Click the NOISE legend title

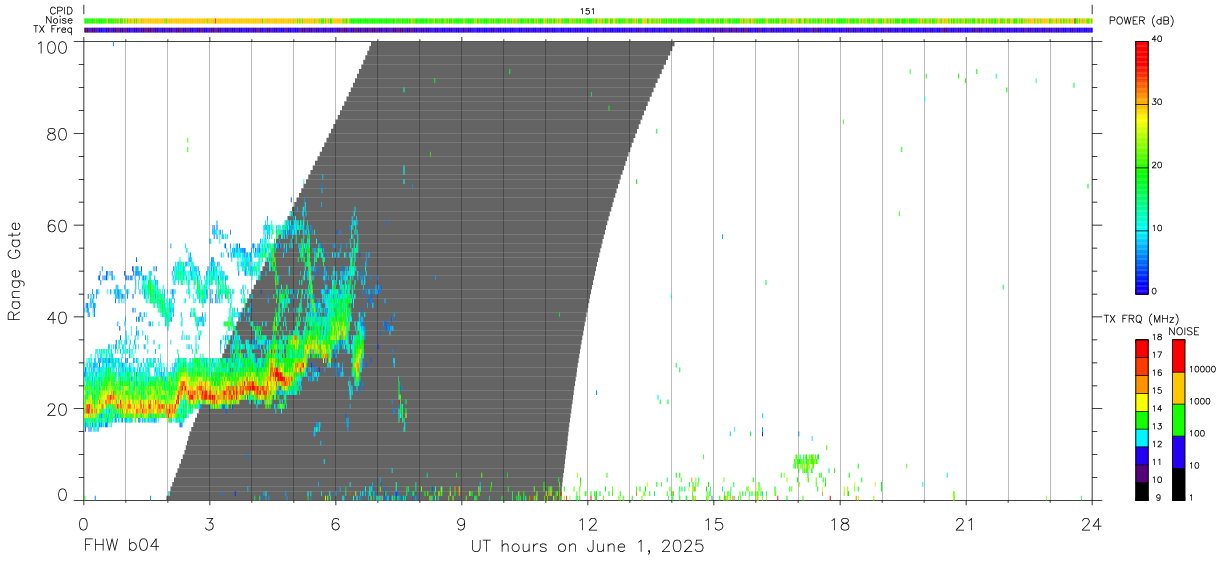[1185, 331]
